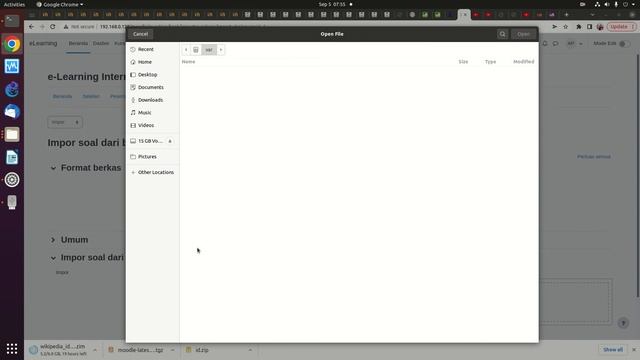640x360 pixels.
Task: Open USB drive icon in dock
Action: tap(12, 202)
